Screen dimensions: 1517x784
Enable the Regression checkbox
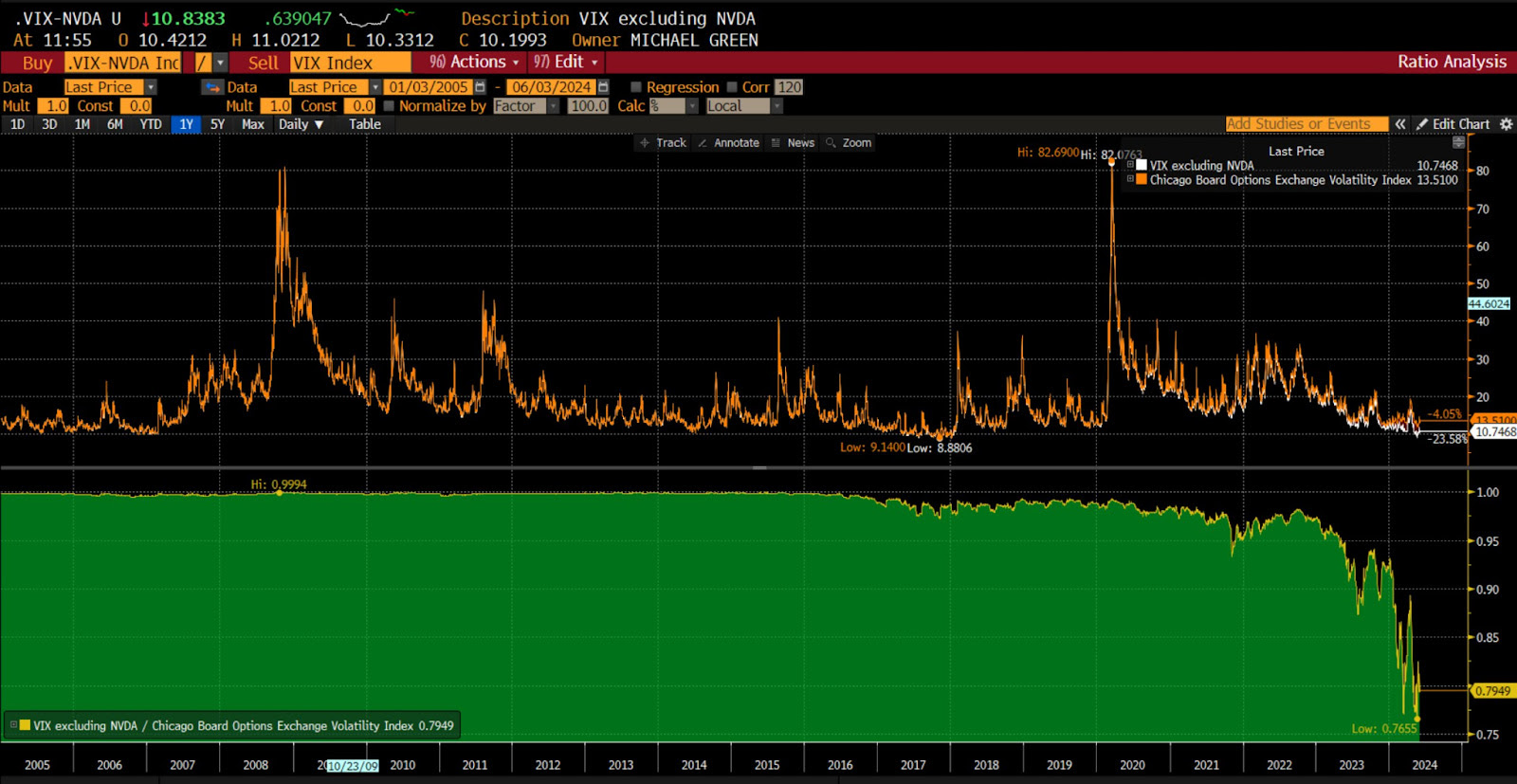[636, 87]
